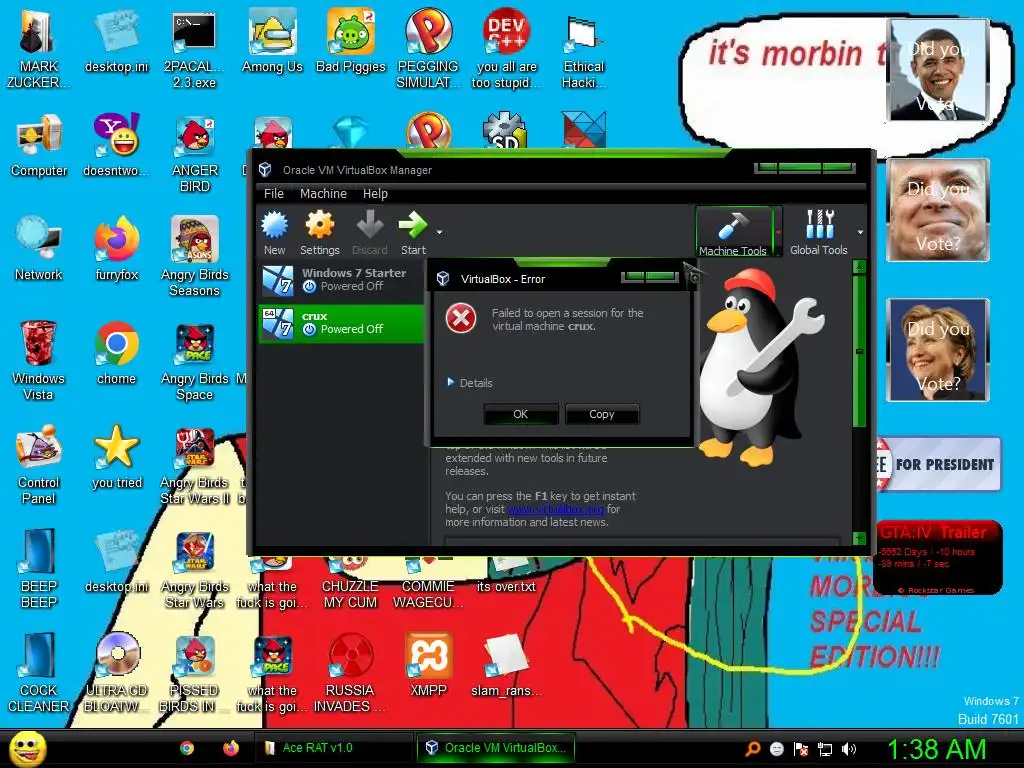Open Firefox from taskbar quick launch

(231, 748)
